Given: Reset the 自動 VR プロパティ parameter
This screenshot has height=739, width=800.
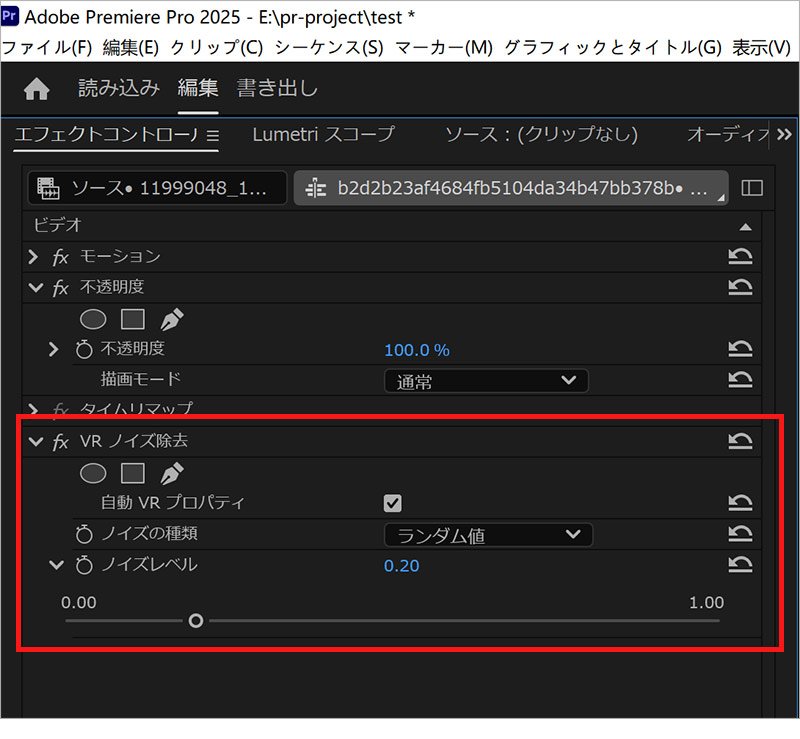Looking at the screenshot, I should 740,503.
